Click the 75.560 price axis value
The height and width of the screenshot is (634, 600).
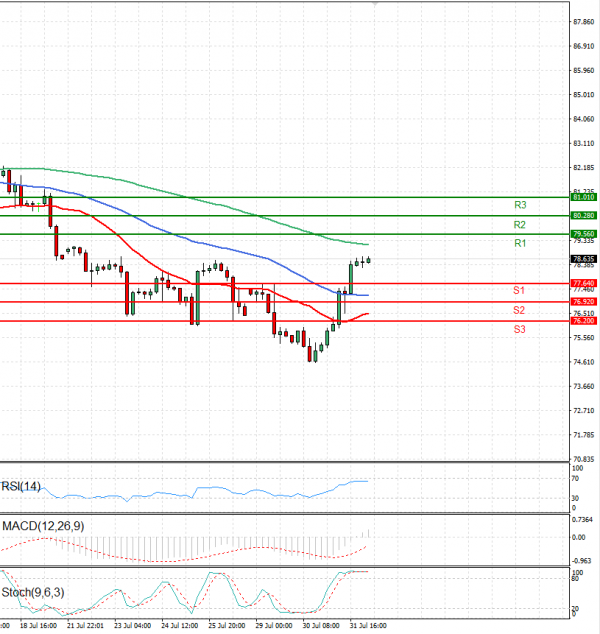(584, 338)
